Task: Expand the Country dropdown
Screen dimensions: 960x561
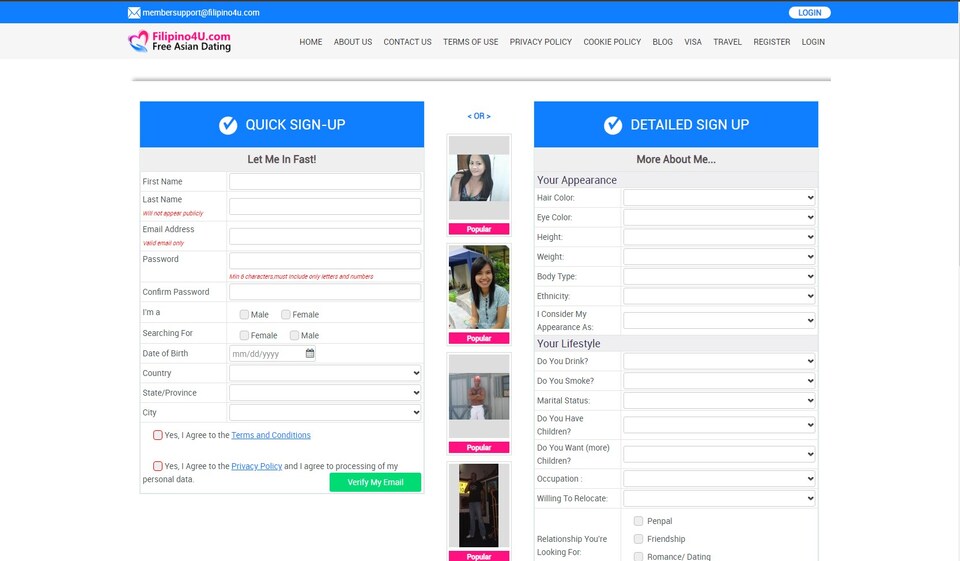Action: pyautogui.click(x=325, y=373)
